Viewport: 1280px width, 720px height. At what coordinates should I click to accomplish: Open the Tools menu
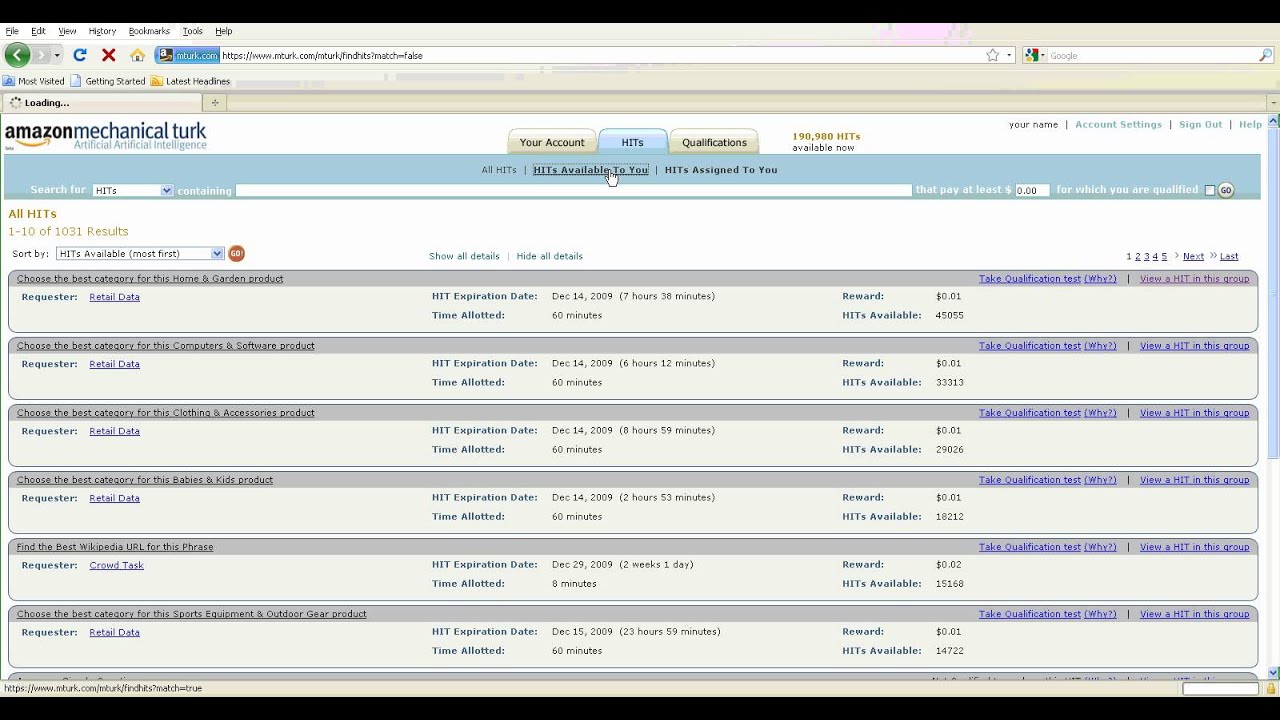(x=192, y=31)
